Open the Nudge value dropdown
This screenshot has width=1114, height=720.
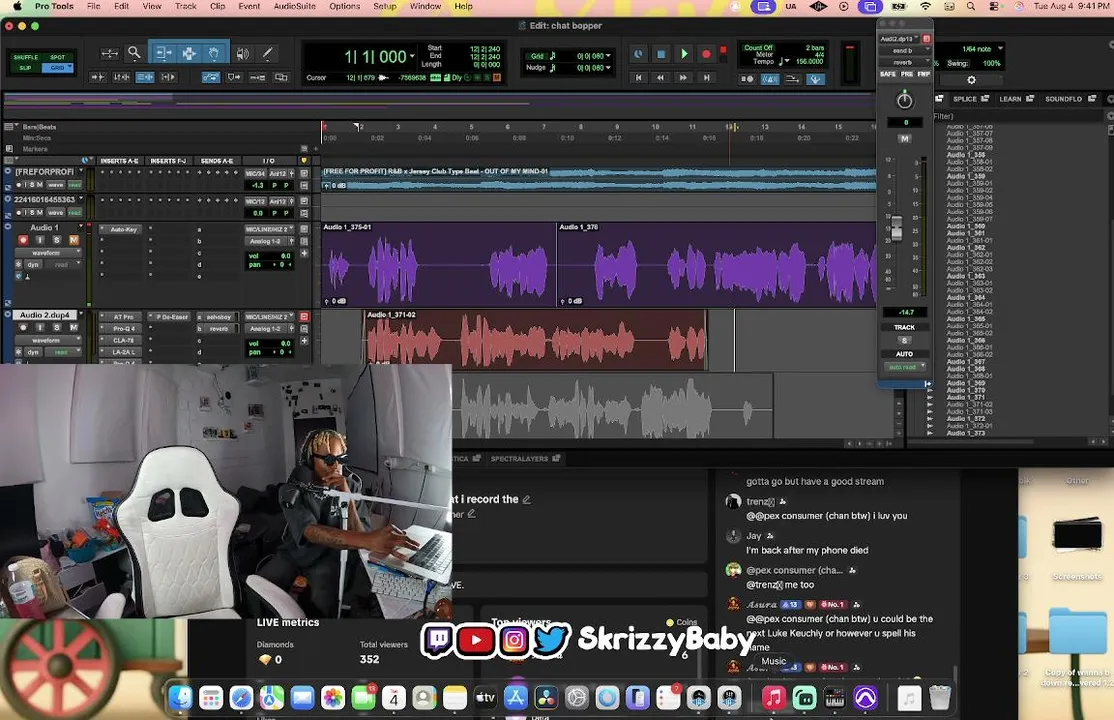coord(608,68)
